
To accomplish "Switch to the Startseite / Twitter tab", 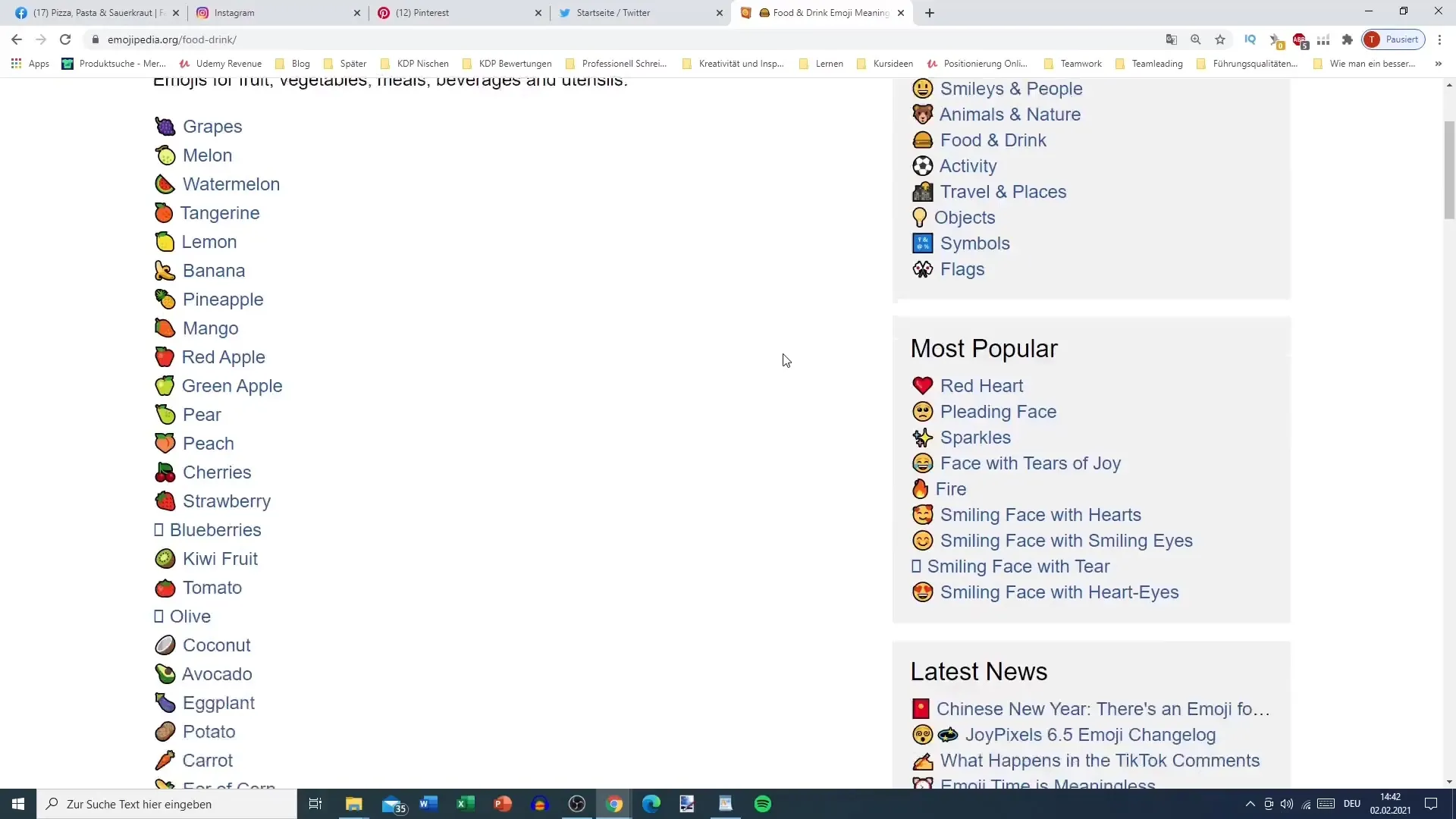I will 641,13.
